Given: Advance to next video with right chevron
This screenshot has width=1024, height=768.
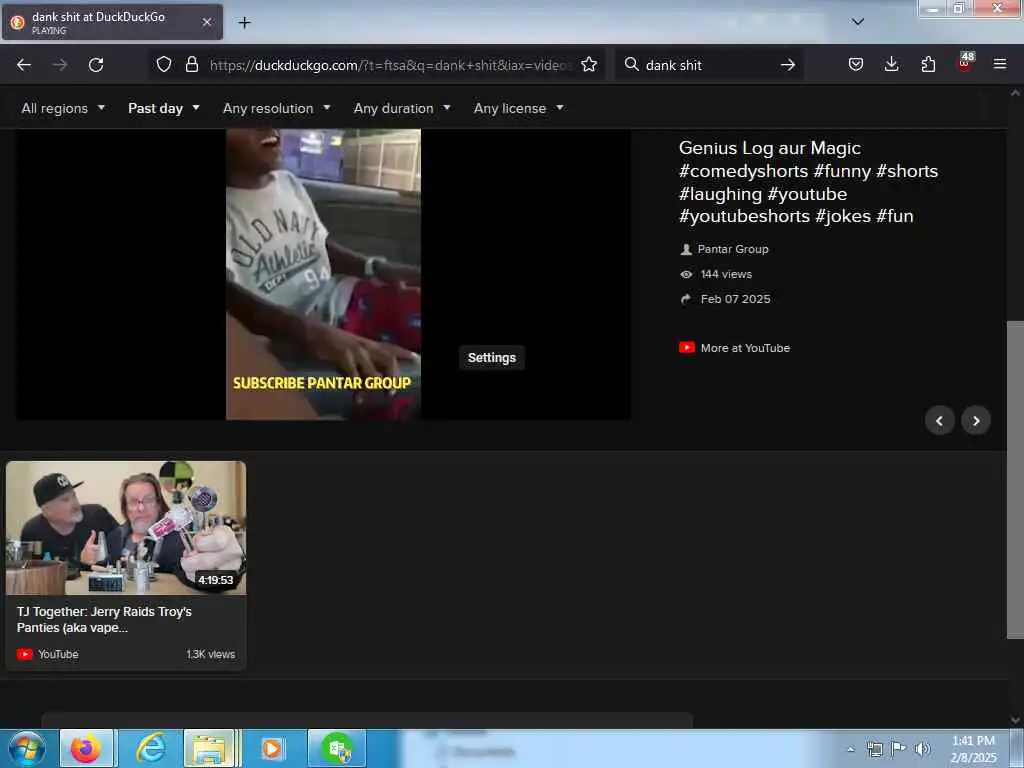Looking at the screenshot, I should [x=976, y=421].
